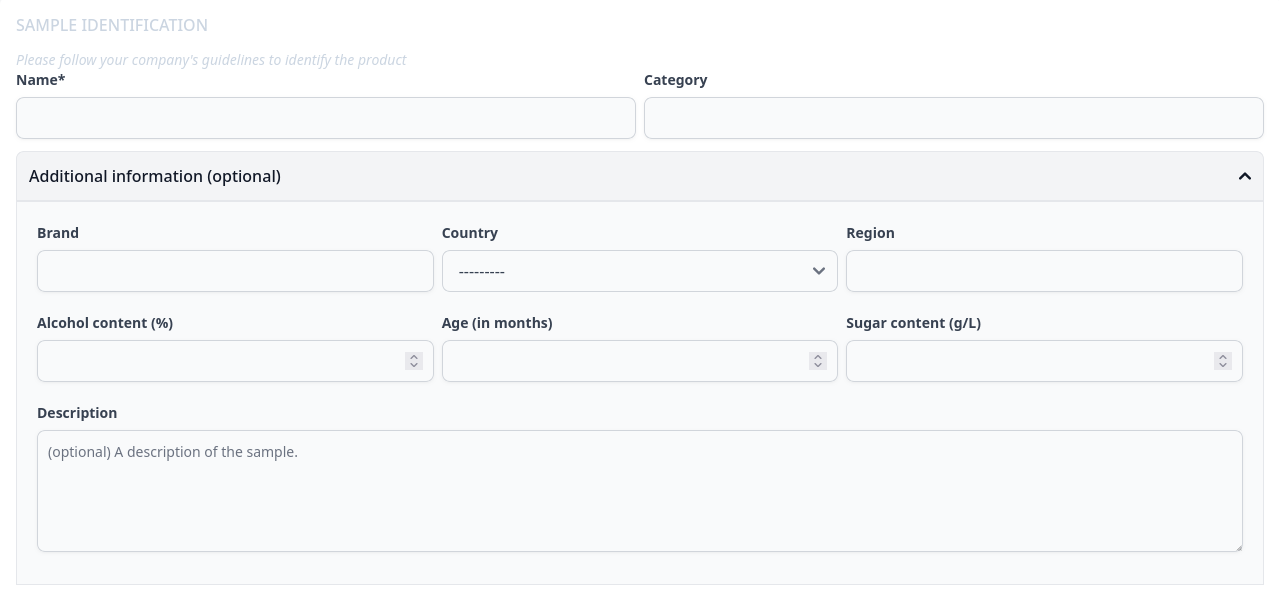
Task: Increase Sugar content with up arrow
Action: pos(1223,356)
